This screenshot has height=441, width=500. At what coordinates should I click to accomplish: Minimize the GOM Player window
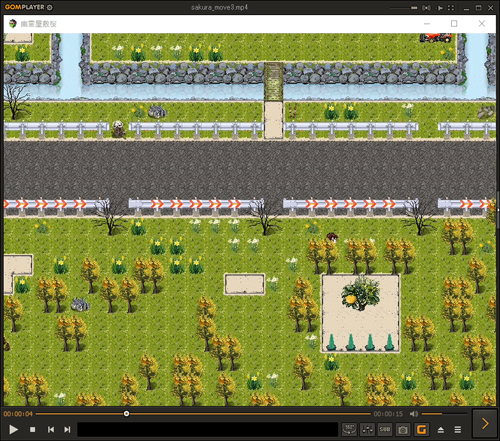click(466, 8)
